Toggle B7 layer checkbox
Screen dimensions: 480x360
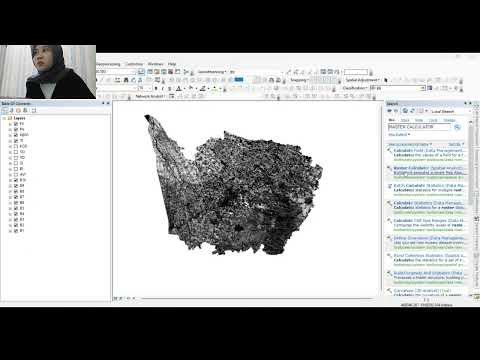click(16, 197)
